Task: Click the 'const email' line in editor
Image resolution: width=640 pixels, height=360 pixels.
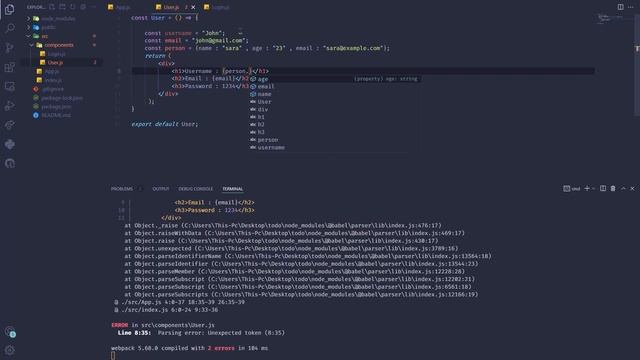Action: tap(196, 40)
